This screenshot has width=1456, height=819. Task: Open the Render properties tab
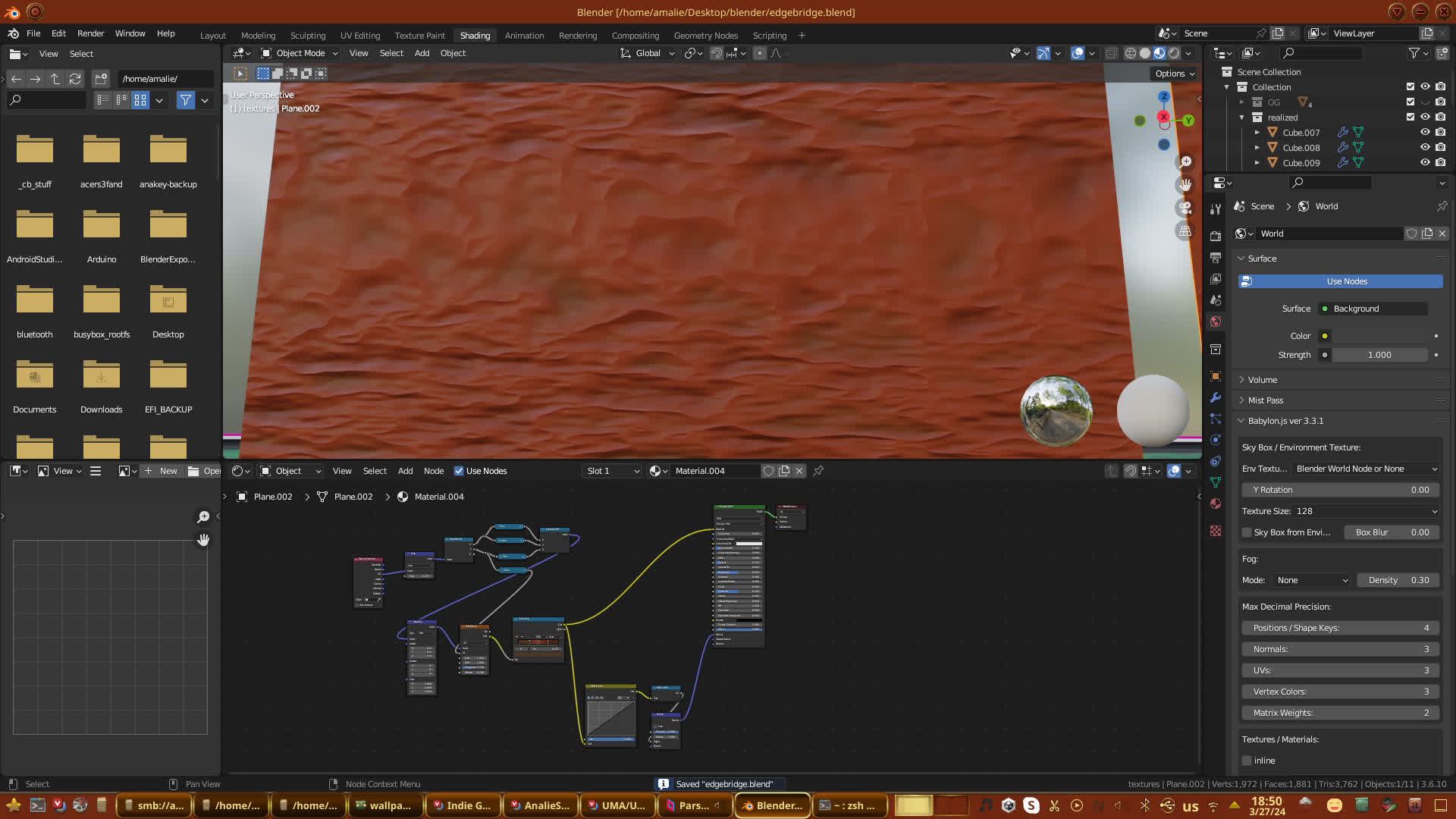pos(1216,236)
